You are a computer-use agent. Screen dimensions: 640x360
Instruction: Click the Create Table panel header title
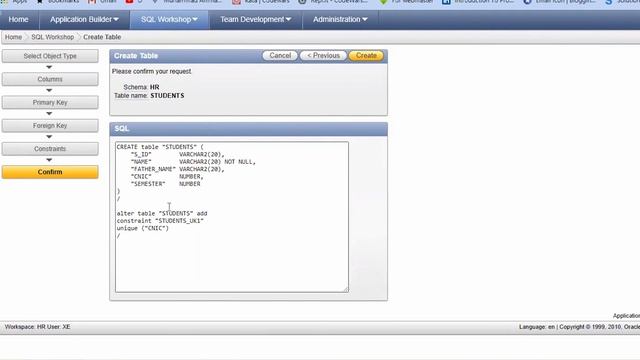[136, 56]
